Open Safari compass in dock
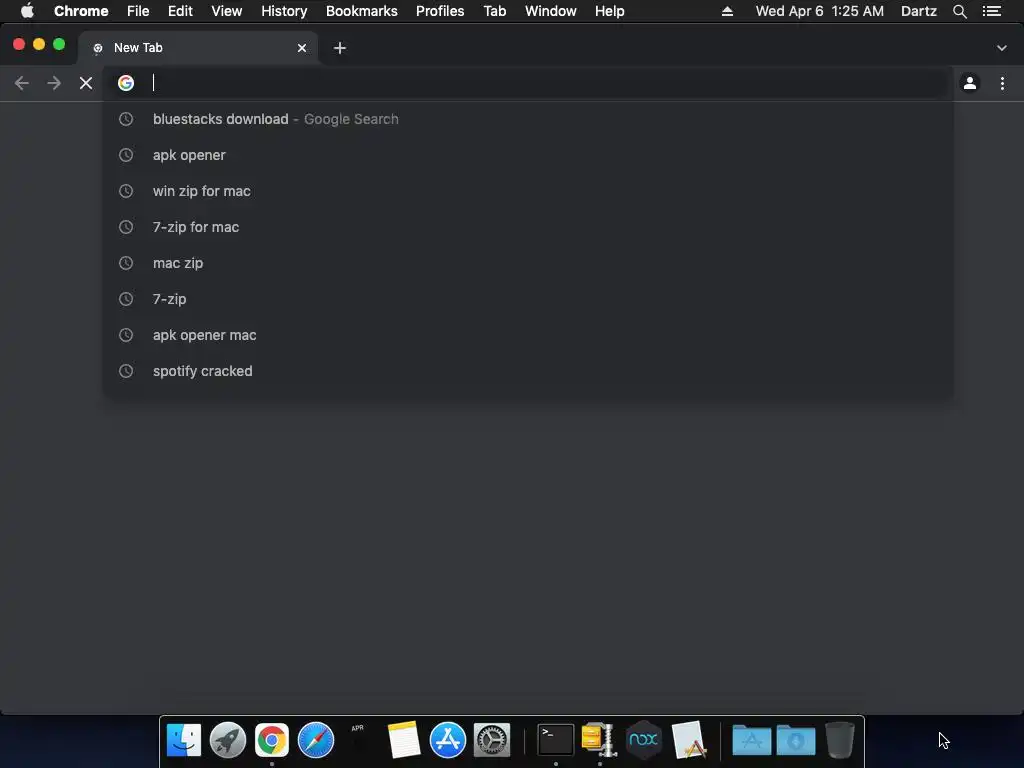 pos(316,740)
